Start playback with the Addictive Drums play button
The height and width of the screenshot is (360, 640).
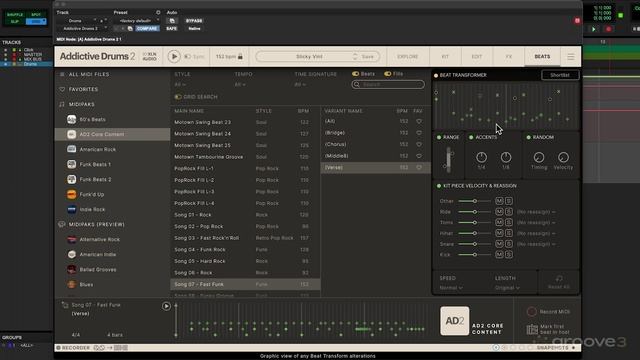pos(174,56)
